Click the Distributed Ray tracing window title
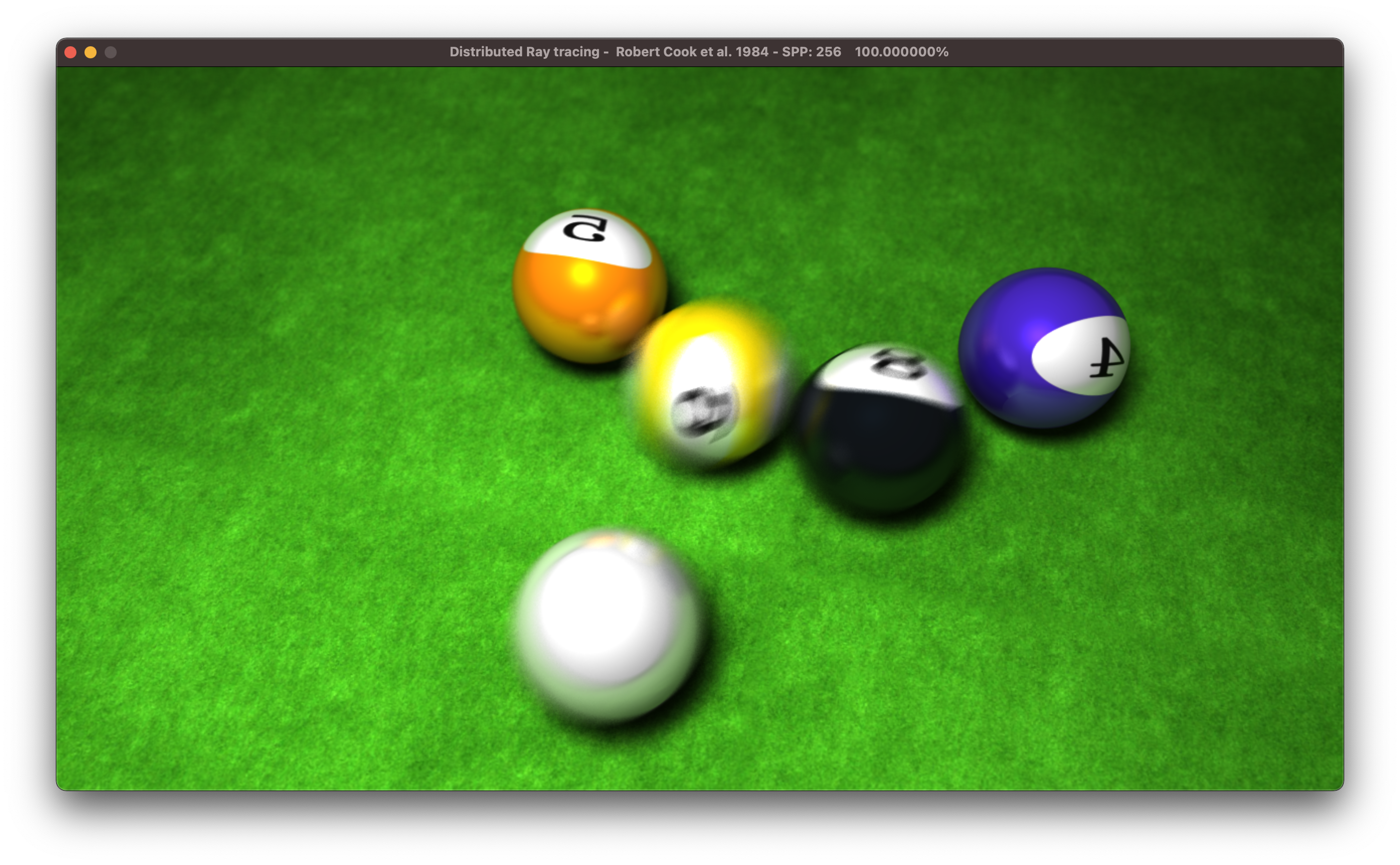The height and width of the screenshot is (865, 1400). 524,52
